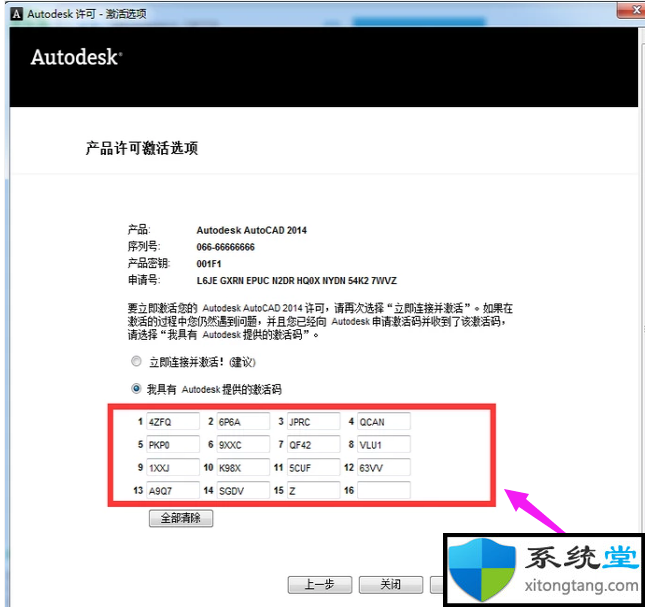The width and height of the screenshot is (645, 607).
Task: Click the empty activation code field 16
Action: click(x=384, y=490)
